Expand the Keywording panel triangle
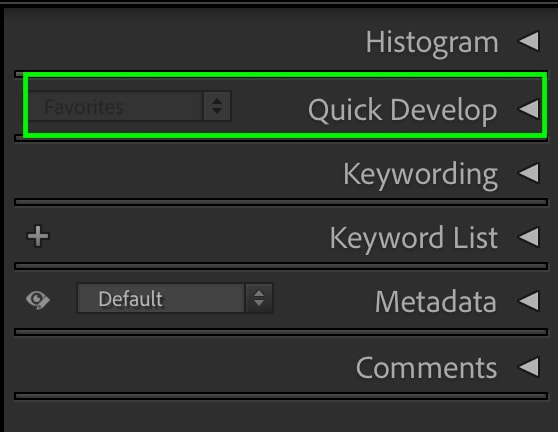The width and height of the screenshot is (558, 432). (529, 173)
